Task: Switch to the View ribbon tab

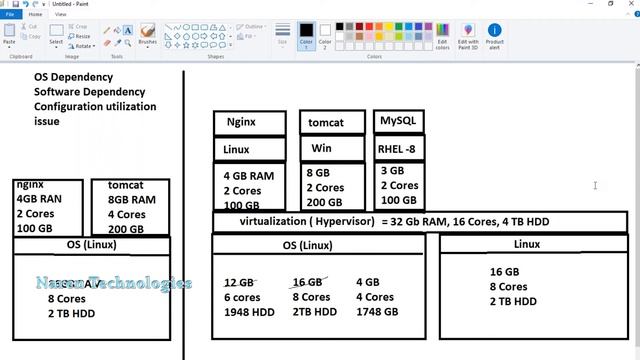Action: point(60,14)
